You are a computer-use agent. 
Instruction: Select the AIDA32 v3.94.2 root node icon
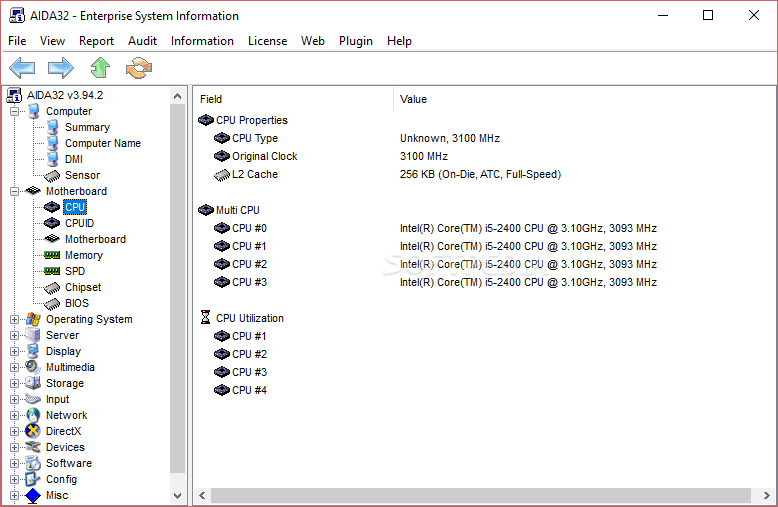tap(14, 95)
